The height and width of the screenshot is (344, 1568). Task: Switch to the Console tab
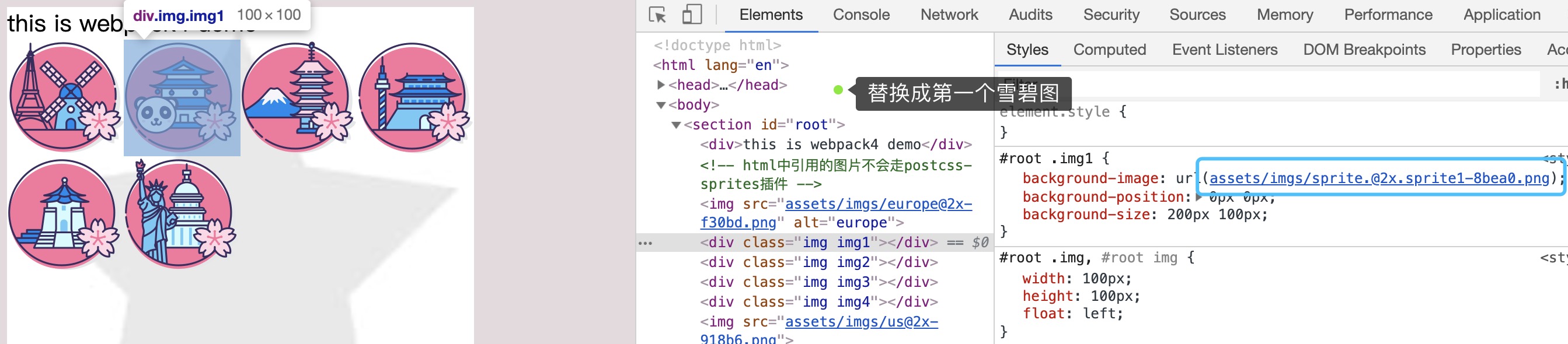click(860, 15)
